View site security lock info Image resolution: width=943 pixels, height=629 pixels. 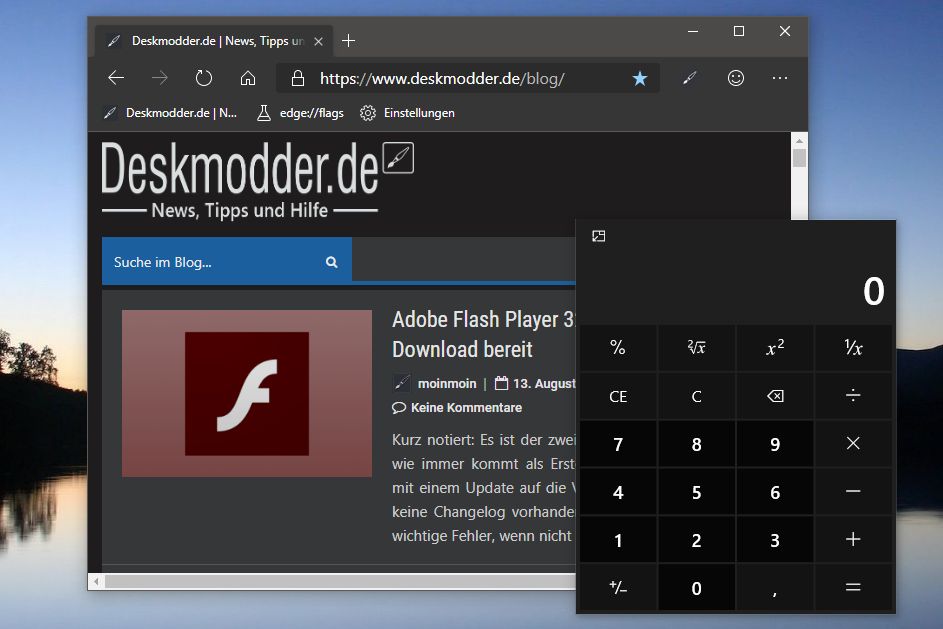pos(298,78)
